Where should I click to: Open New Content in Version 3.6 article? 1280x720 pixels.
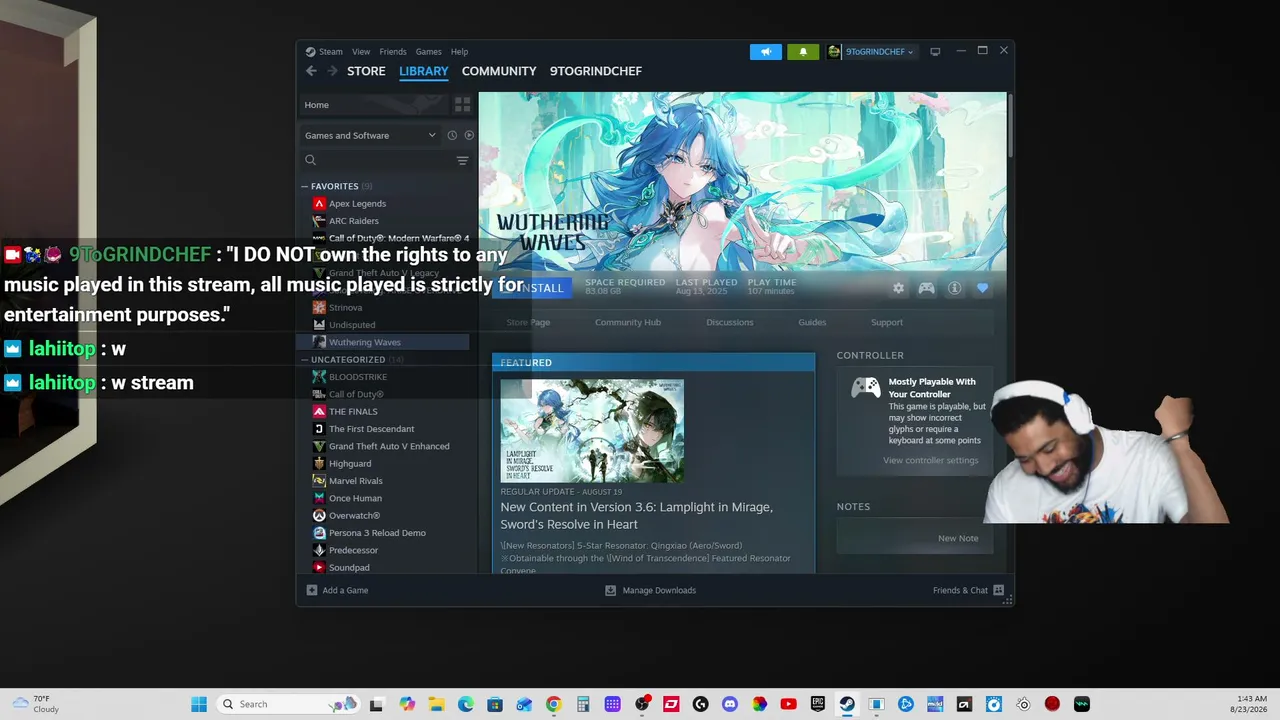coord(637,516)
